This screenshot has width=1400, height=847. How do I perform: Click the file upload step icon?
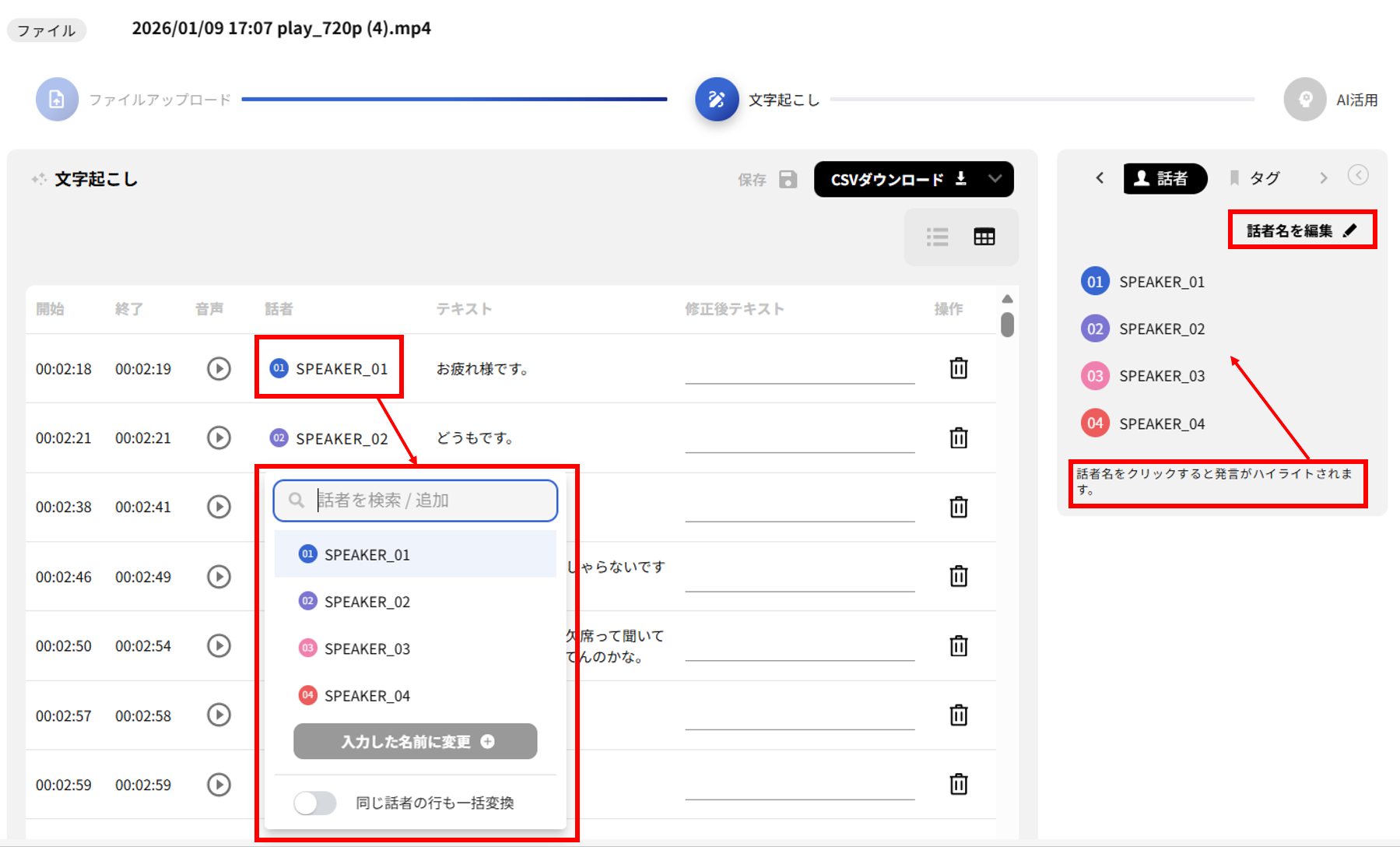[57, 100]
